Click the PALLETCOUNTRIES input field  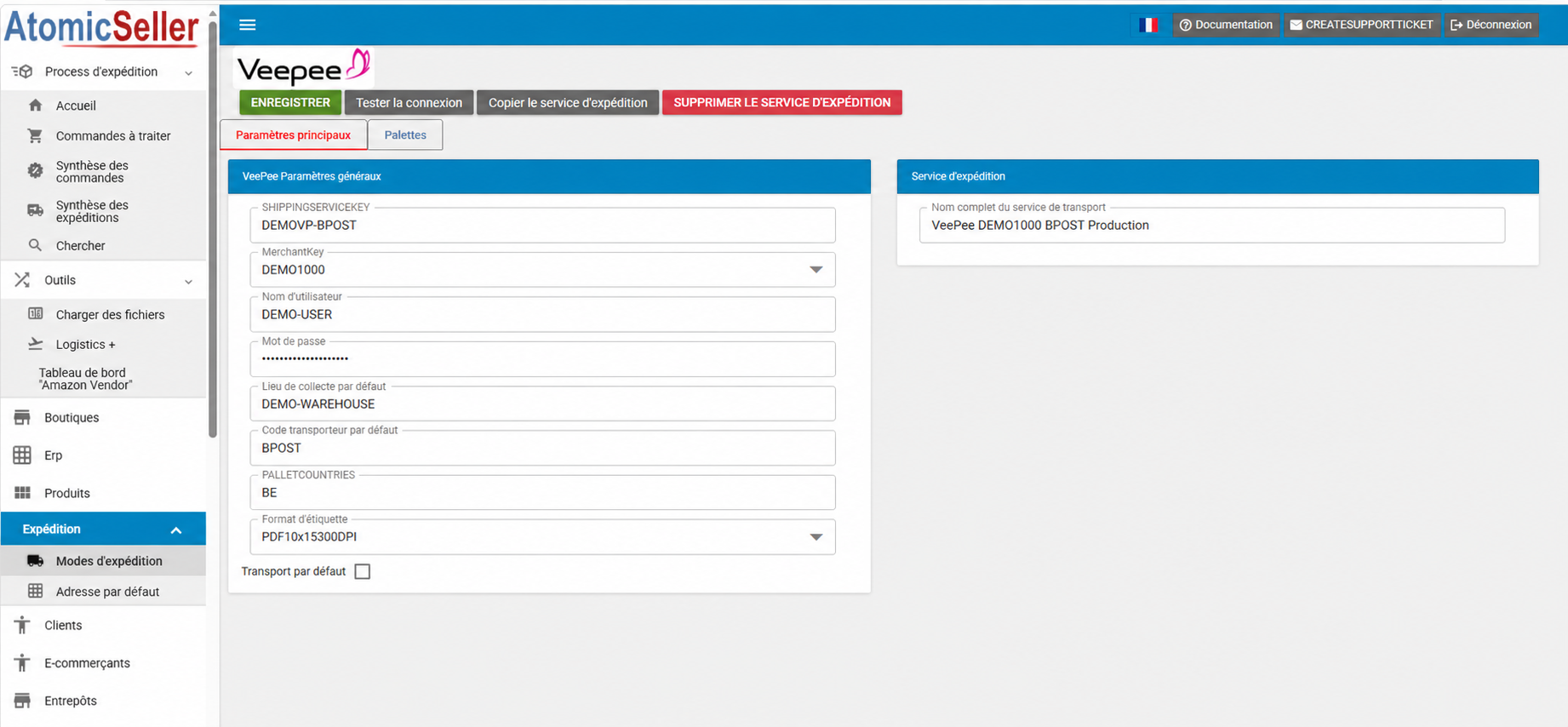(x=542, y=493)
